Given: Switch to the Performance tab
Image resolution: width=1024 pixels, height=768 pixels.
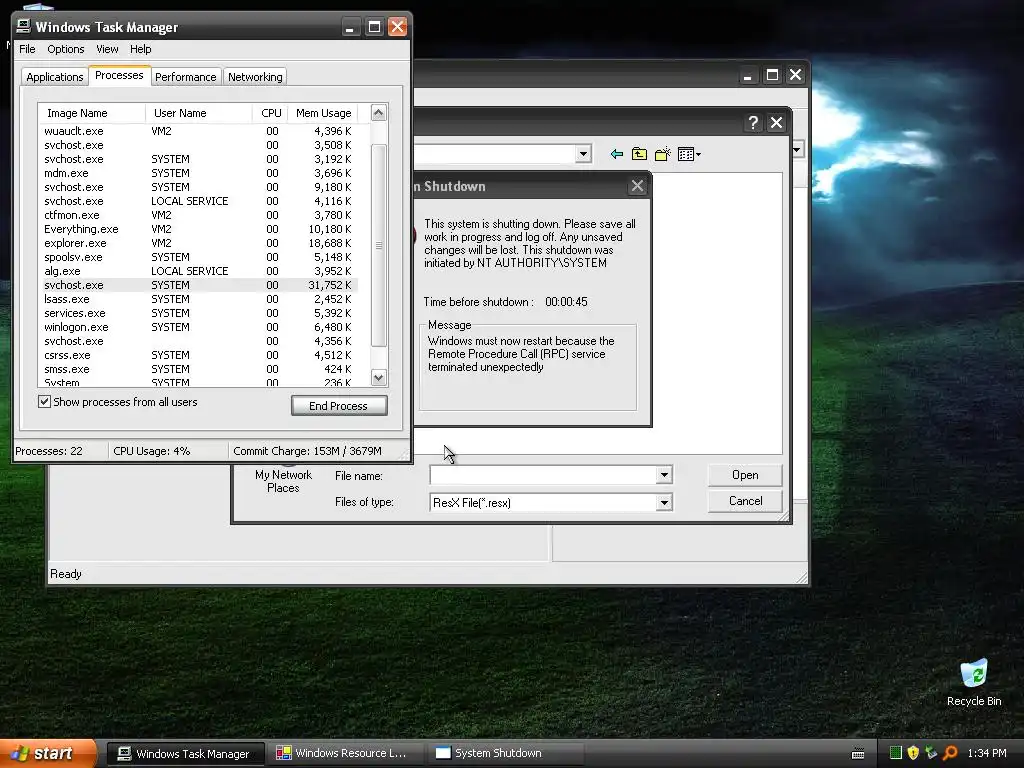Looking at the screenshot, I should pyautogui.click(x=185, y=77).
